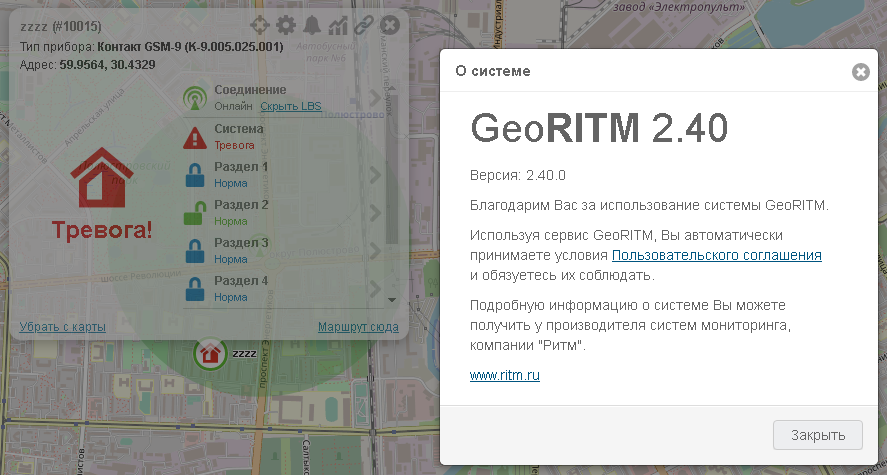Click Убрать с карты link
The image size is (887, 475).
point(63,327)
